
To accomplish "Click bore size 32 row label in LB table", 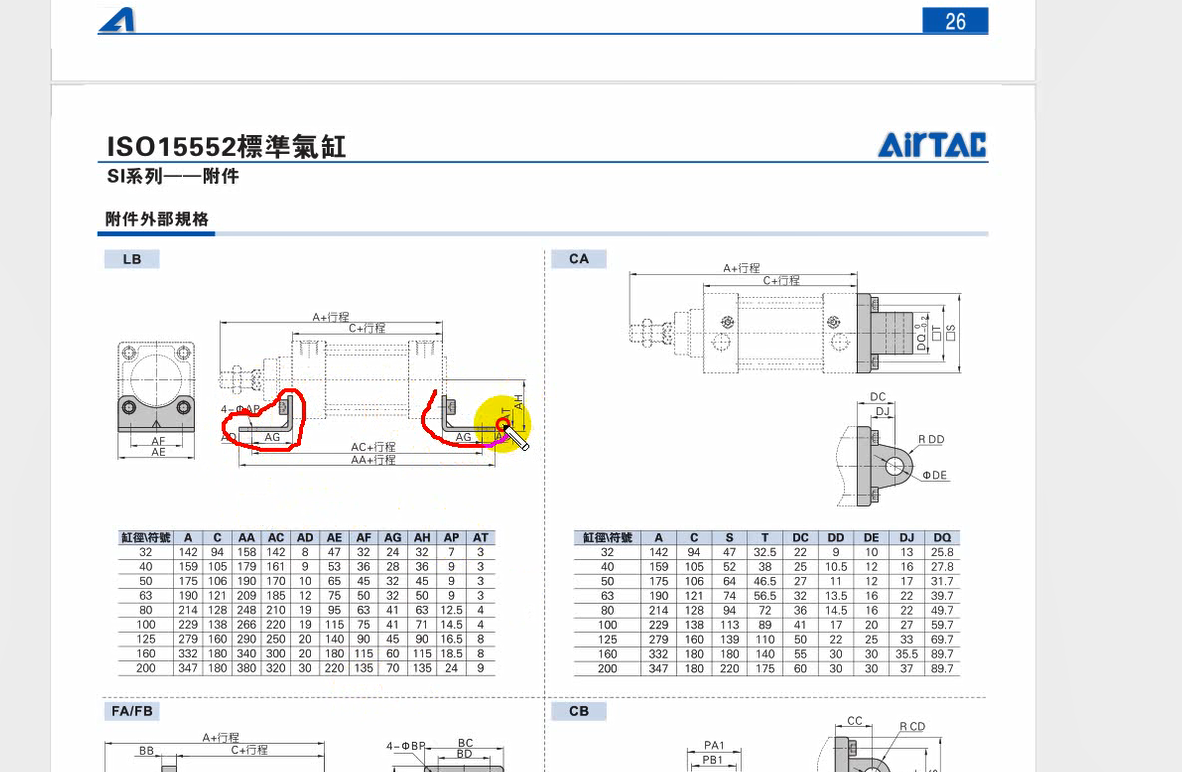I will pyautogui.click(x=145, y=552).
